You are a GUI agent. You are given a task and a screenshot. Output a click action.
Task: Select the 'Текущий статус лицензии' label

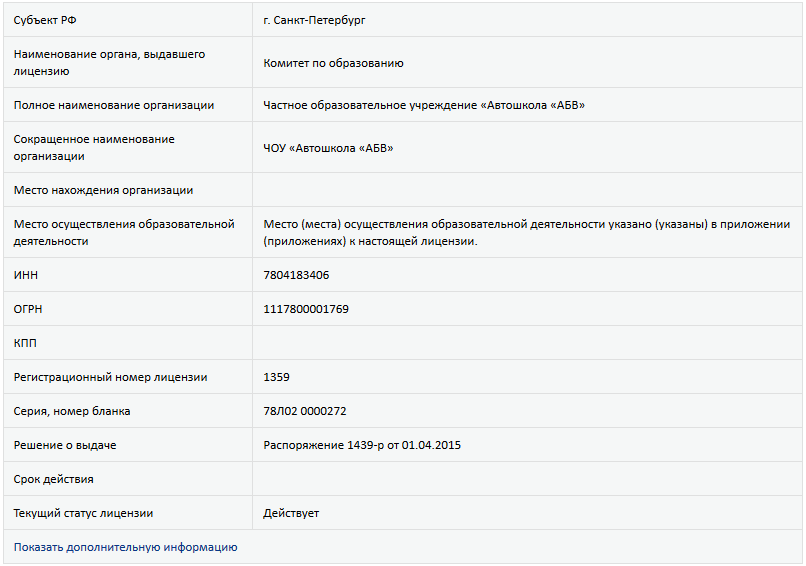pos(83,513)
